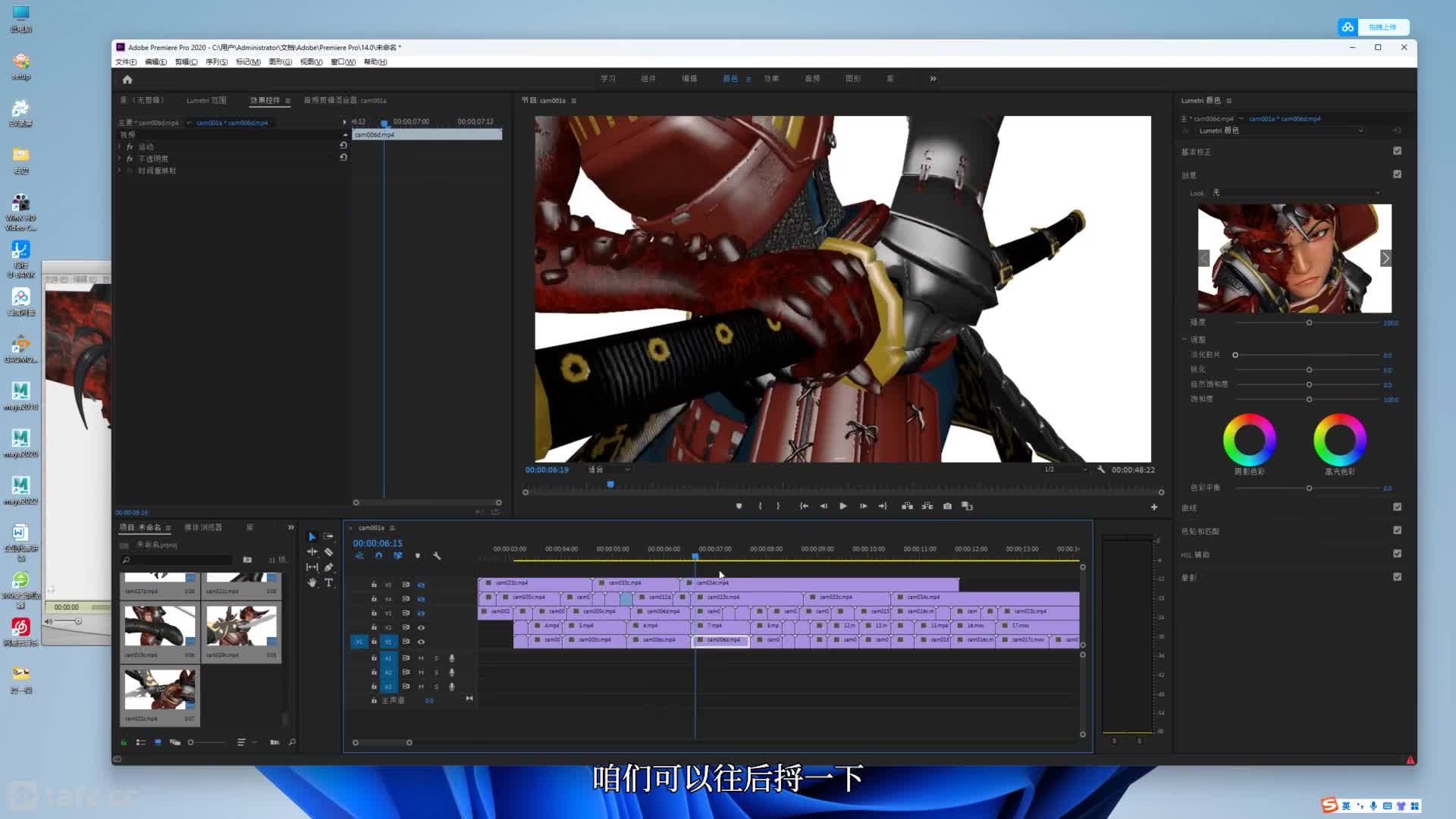Go to the Home screen
1456x819 pixels.
pos(127,79)
